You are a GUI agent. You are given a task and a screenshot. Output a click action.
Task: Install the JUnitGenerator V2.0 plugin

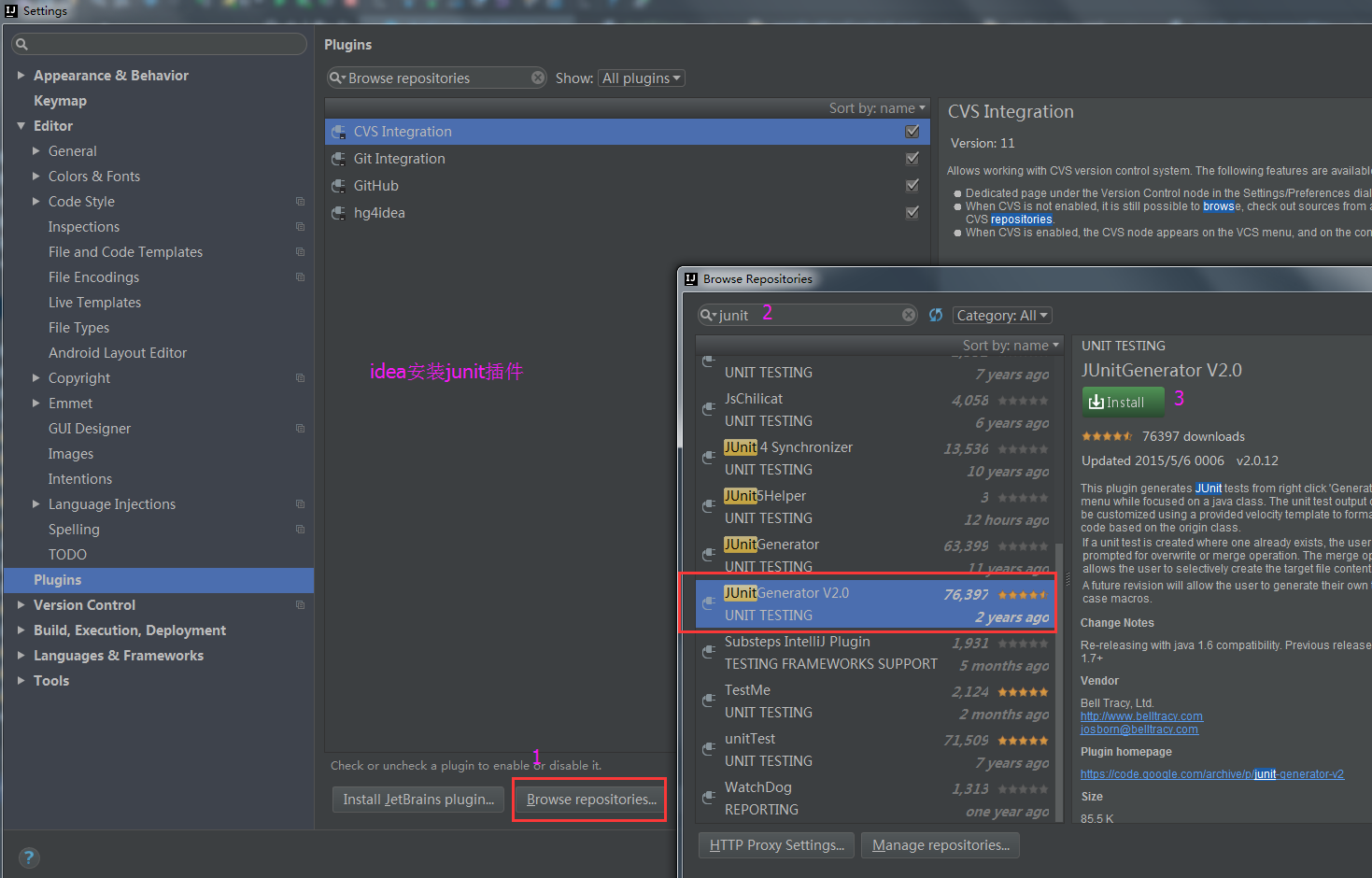coord(1124,402)
